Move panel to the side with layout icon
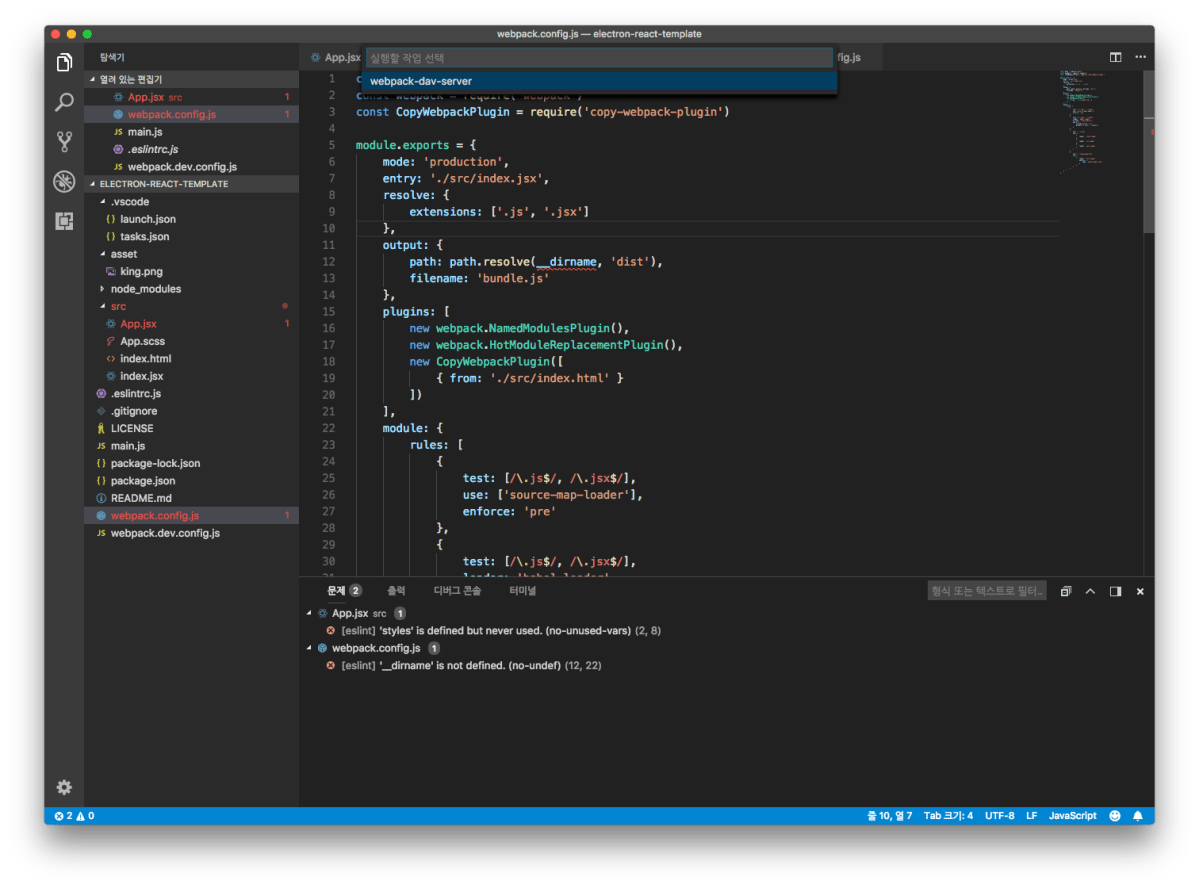 point(1116,591)
